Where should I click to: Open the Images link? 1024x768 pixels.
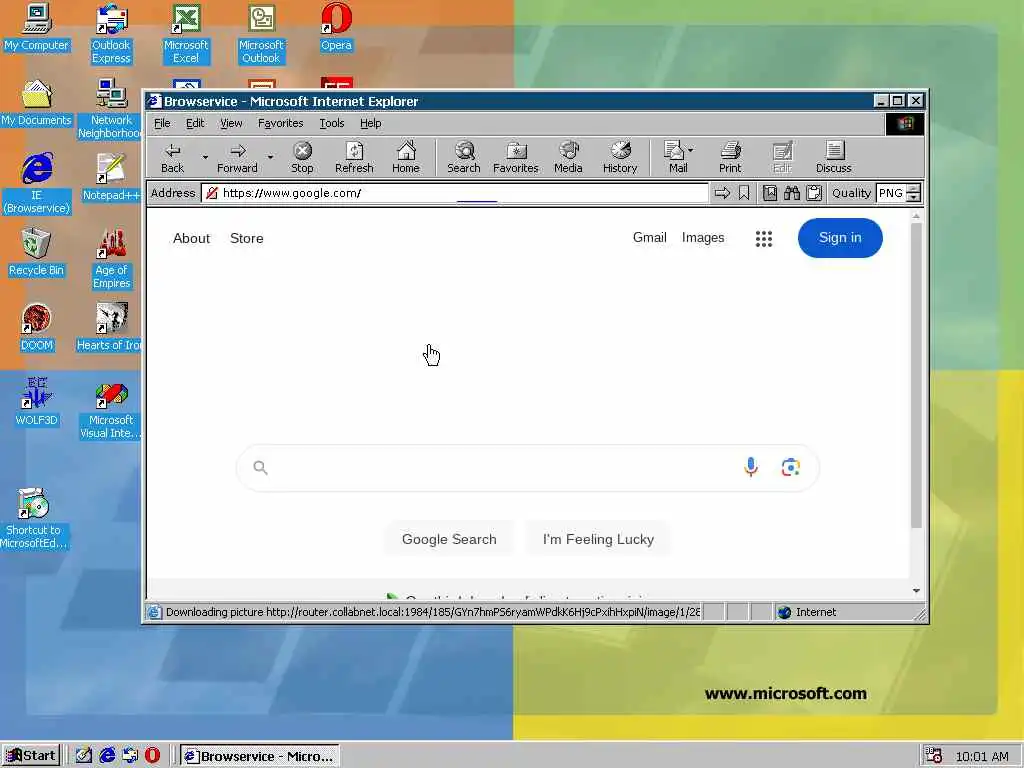703,238
